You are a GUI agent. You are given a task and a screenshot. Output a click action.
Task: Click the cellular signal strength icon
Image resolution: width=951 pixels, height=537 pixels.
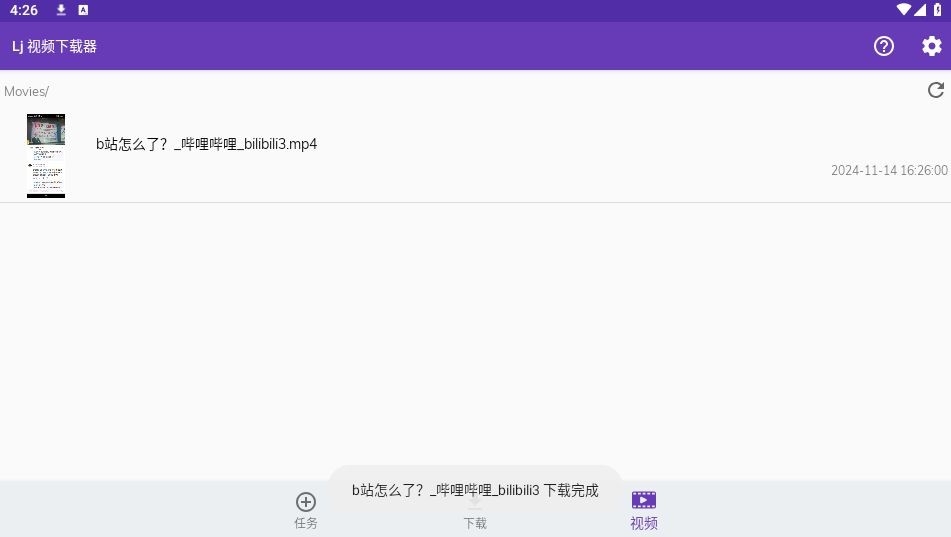(920, 10)
